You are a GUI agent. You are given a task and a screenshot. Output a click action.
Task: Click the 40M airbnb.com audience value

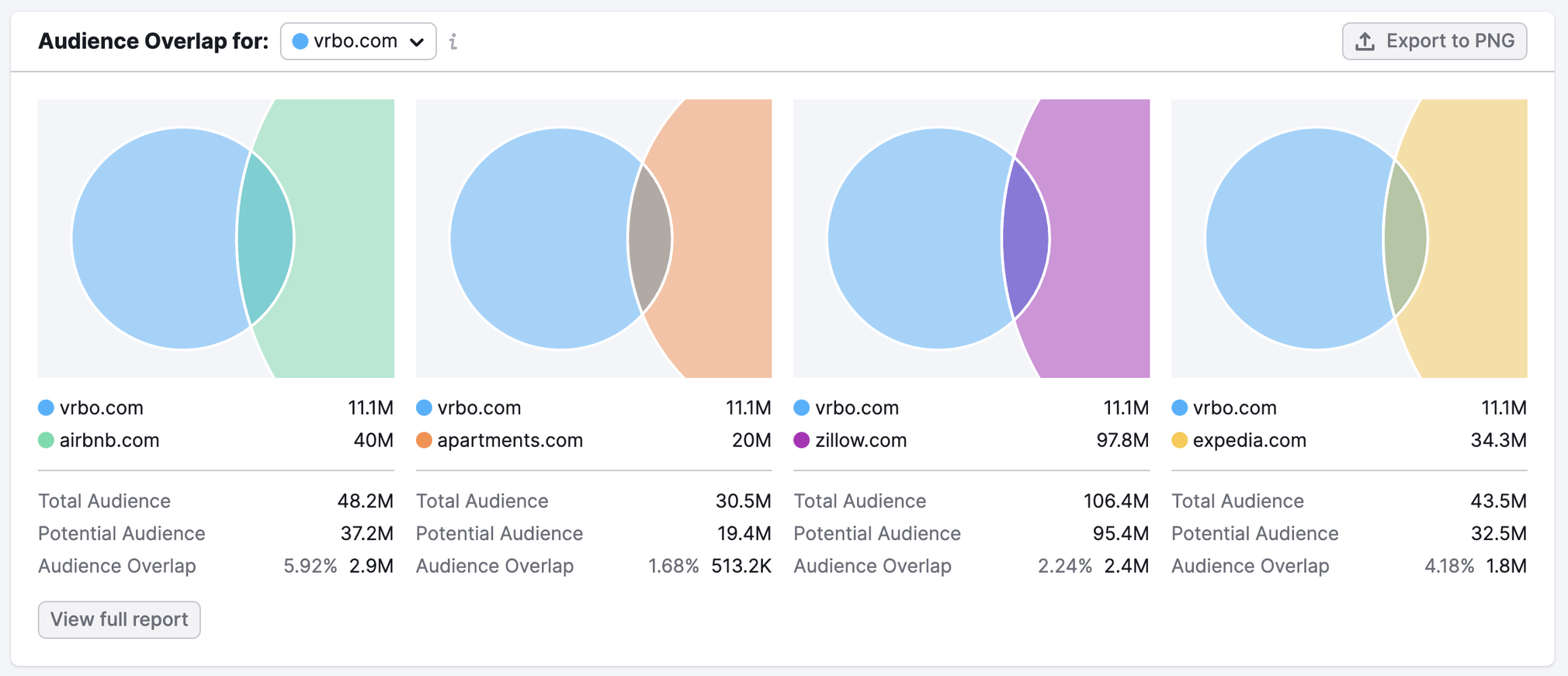(x=373, y=440)
